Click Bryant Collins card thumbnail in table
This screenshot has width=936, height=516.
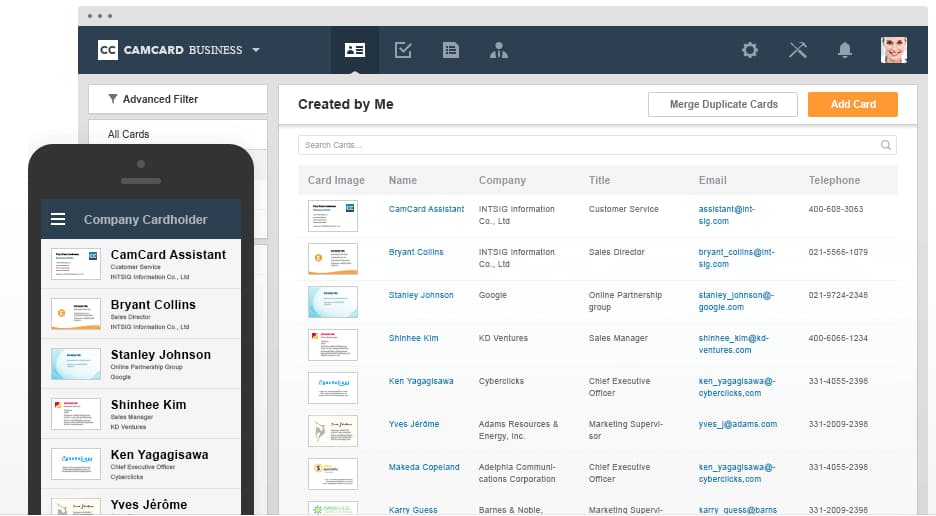coord(332,259)
